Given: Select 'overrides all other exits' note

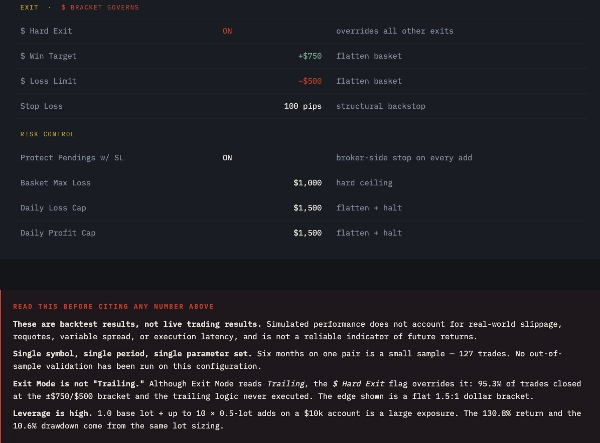Looking at the screenshot, I should (x=395, y=31).
